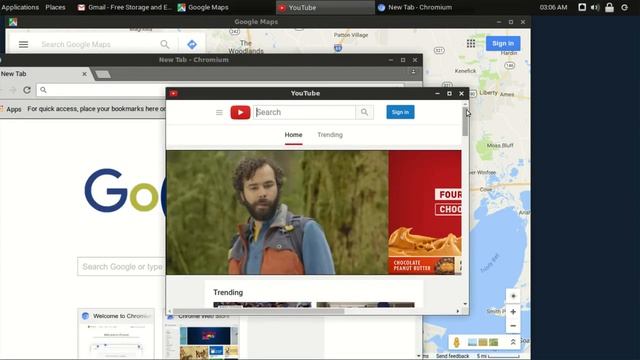Image resolution: width=640 pixels, height=360 pixels.
Task: Click the YouTube horizontal scrollbar right arrow
Action: point(458,311)
